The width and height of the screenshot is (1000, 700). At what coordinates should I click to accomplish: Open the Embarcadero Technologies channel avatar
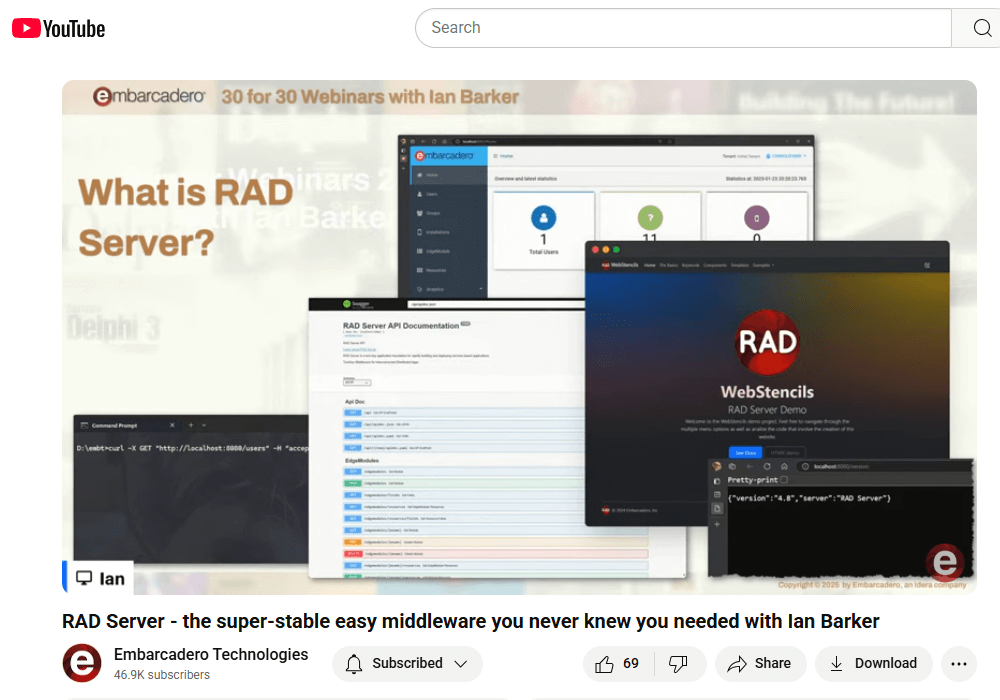(x=82, y=663)
